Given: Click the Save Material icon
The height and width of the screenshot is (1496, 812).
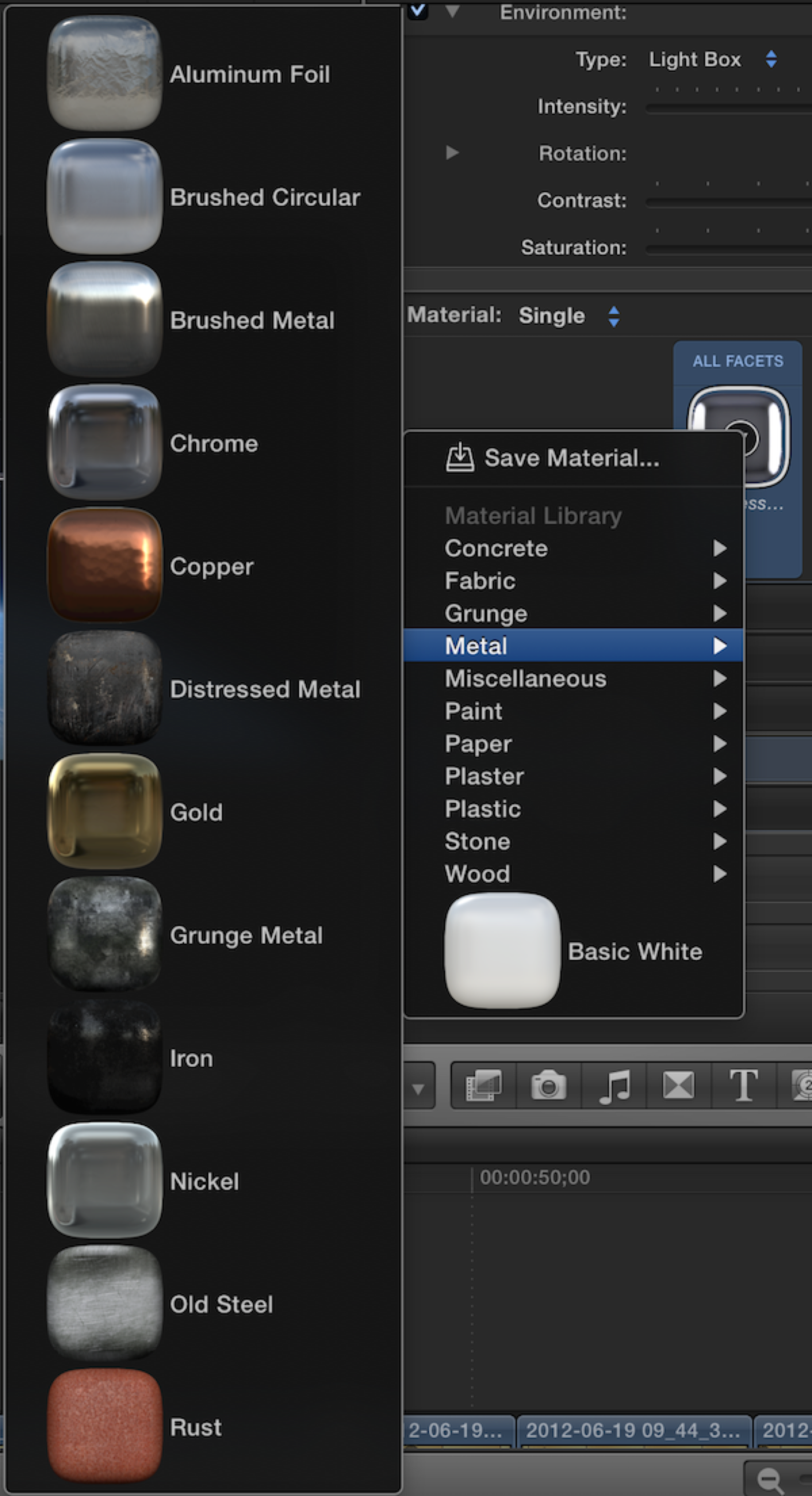Looking at the screenshot, I should (x=460, y=458).
